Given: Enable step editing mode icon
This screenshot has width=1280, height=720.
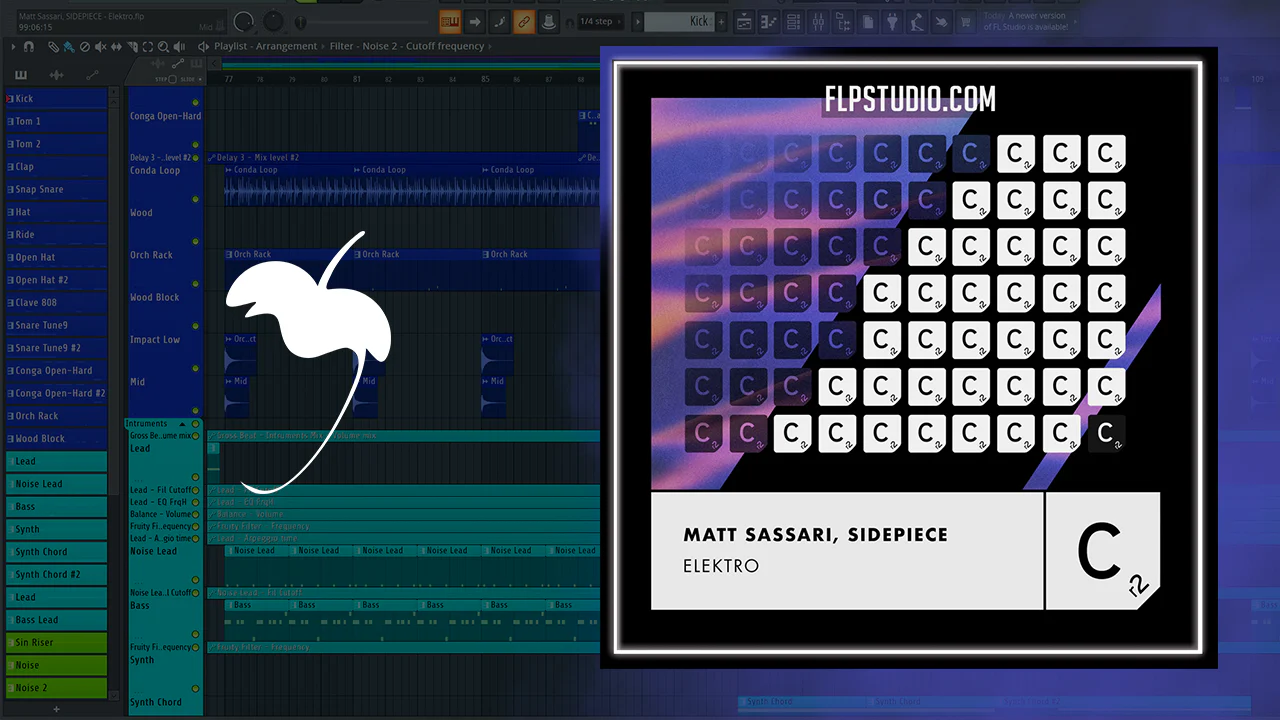Looking at the screenshot, I should pos(499,21).
